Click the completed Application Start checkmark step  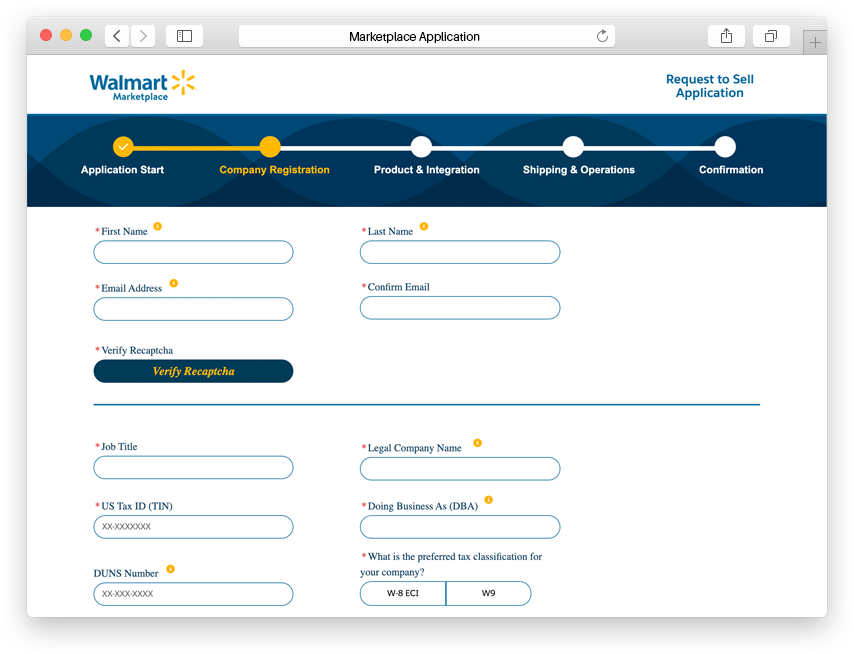tap(123, 146)
